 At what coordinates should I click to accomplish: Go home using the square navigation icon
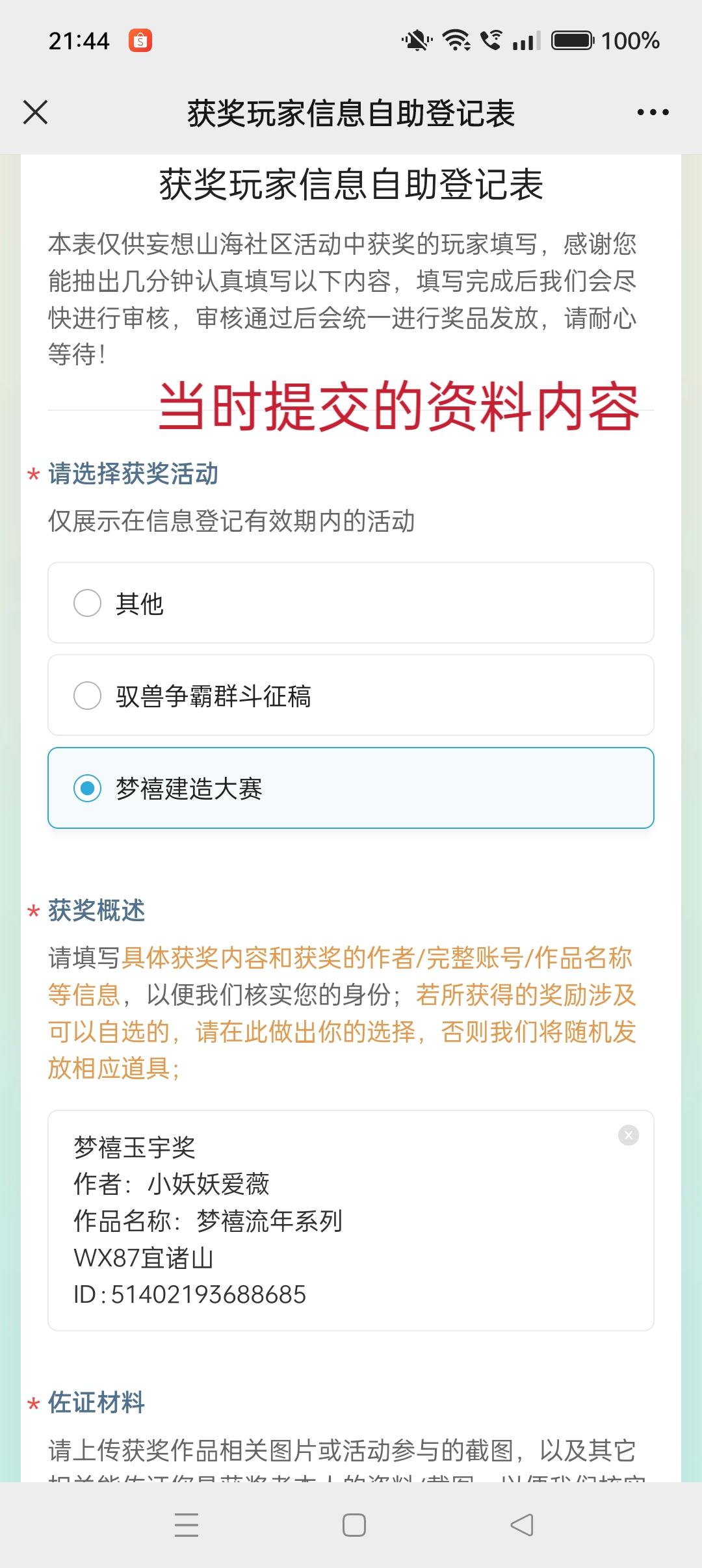pos(354,1524)
